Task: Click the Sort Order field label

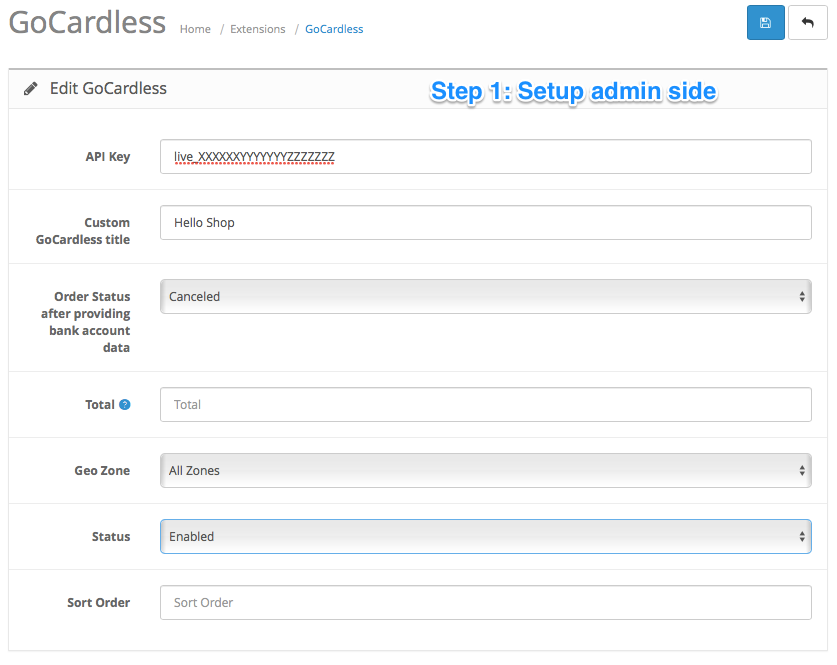Action: pyautogui.click(x=99, y=603)
